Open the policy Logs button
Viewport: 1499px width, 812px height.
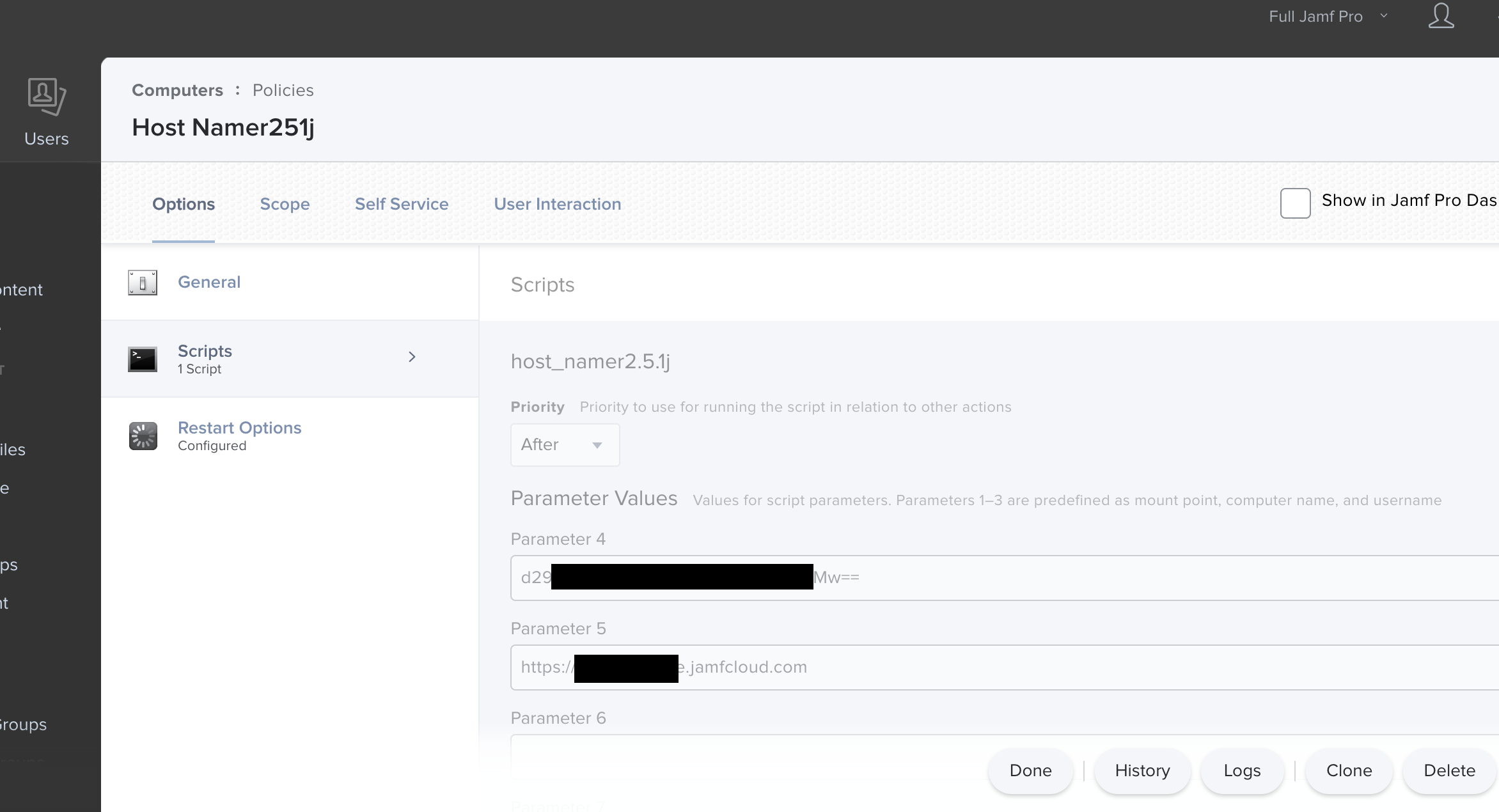1242,770
